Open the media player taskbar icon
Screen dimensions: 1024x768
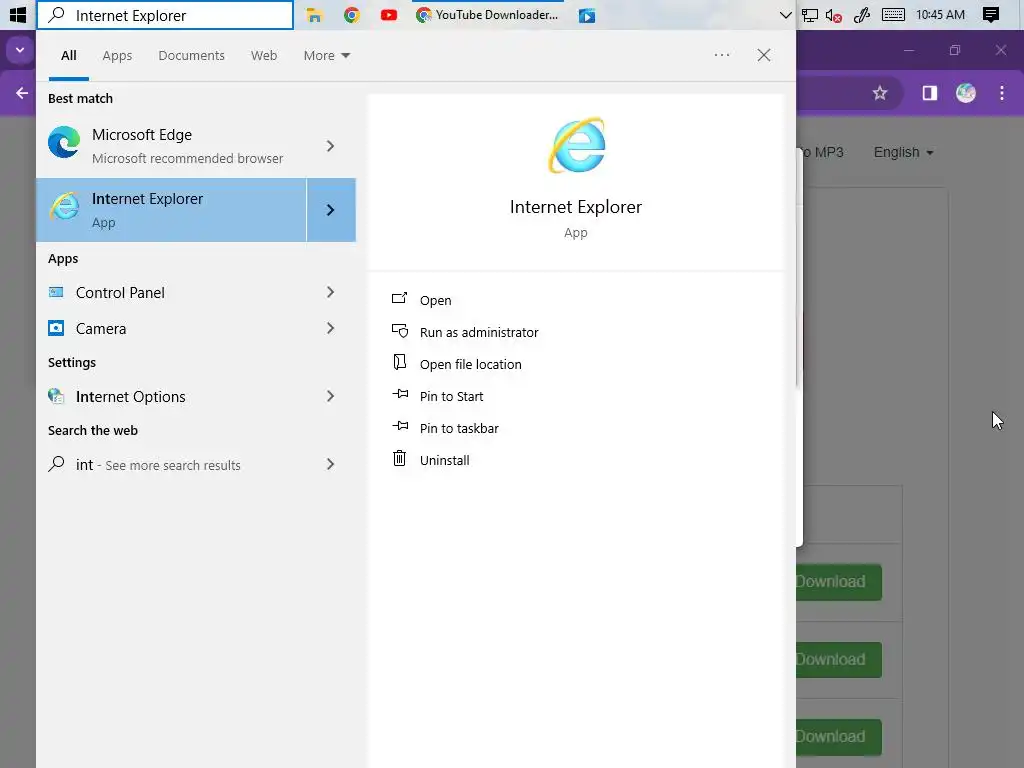[x=587, y=16]
